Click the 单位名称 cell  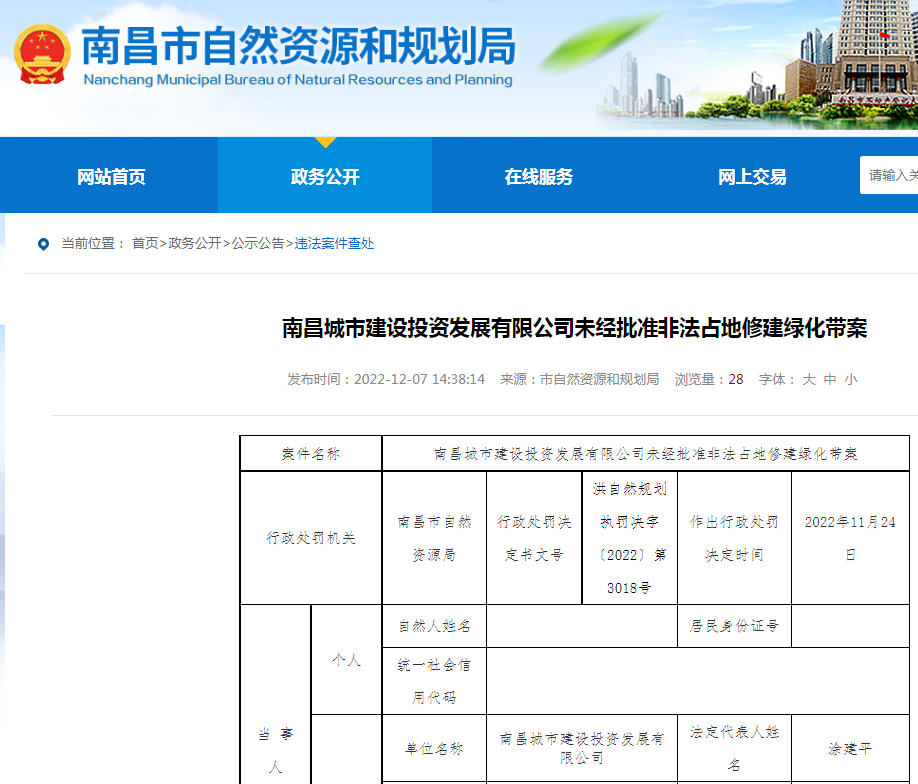[x=434, y=748]
